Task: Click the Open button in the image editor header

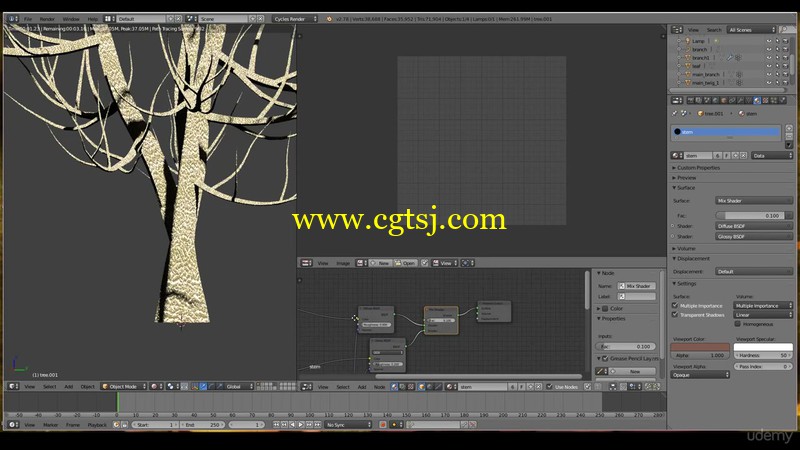Action: point(405,263)
